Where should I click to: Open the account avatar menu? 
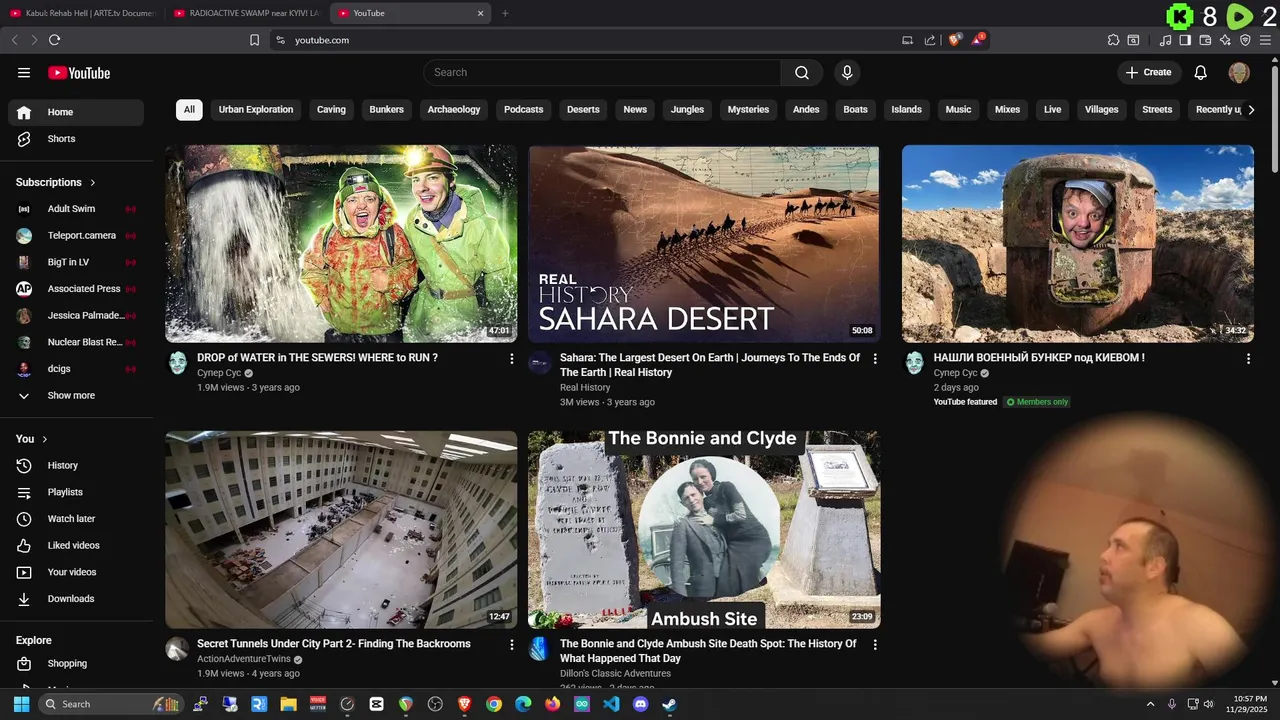point(1239,72)
